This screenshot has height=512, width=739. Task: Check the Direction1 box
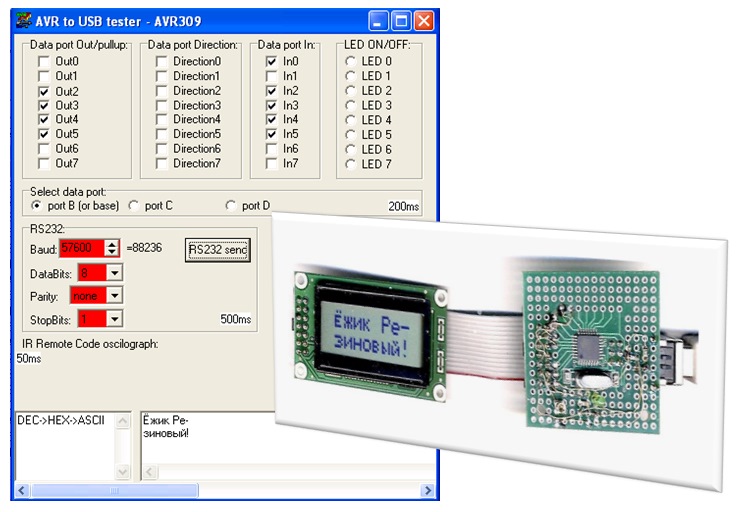162,76
